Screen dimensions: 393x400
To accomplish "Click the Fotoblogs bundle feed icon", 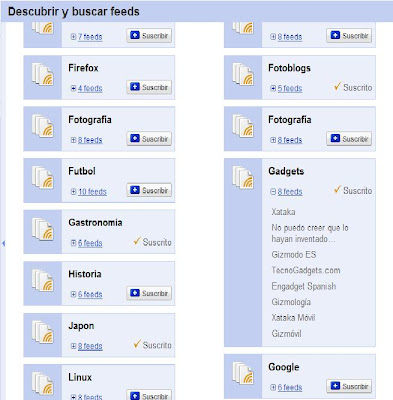I will [243, 75].
